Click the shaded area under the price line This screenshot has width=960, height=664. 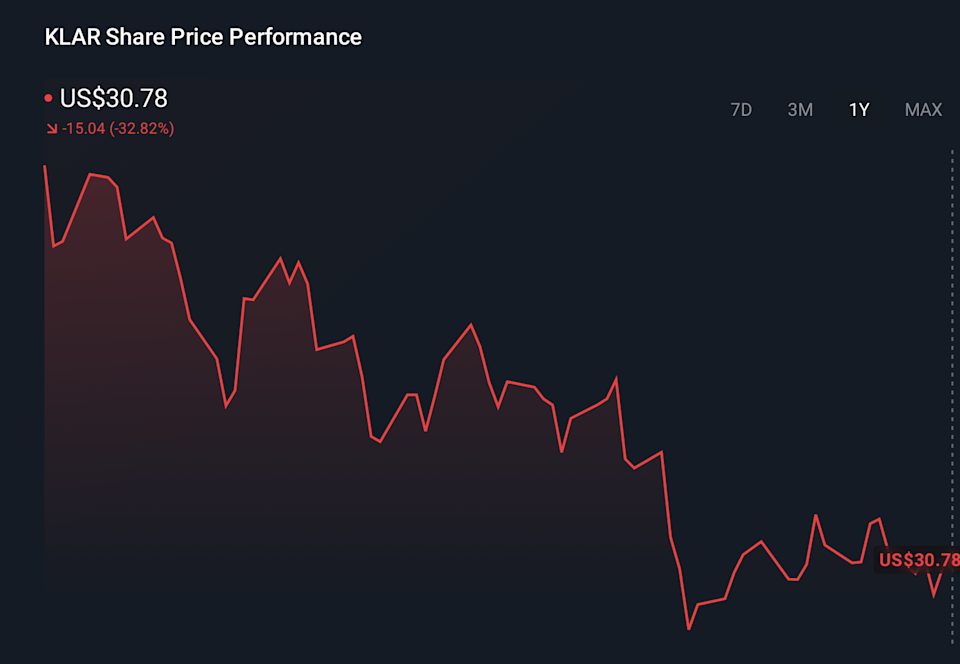tap(300, 500)
